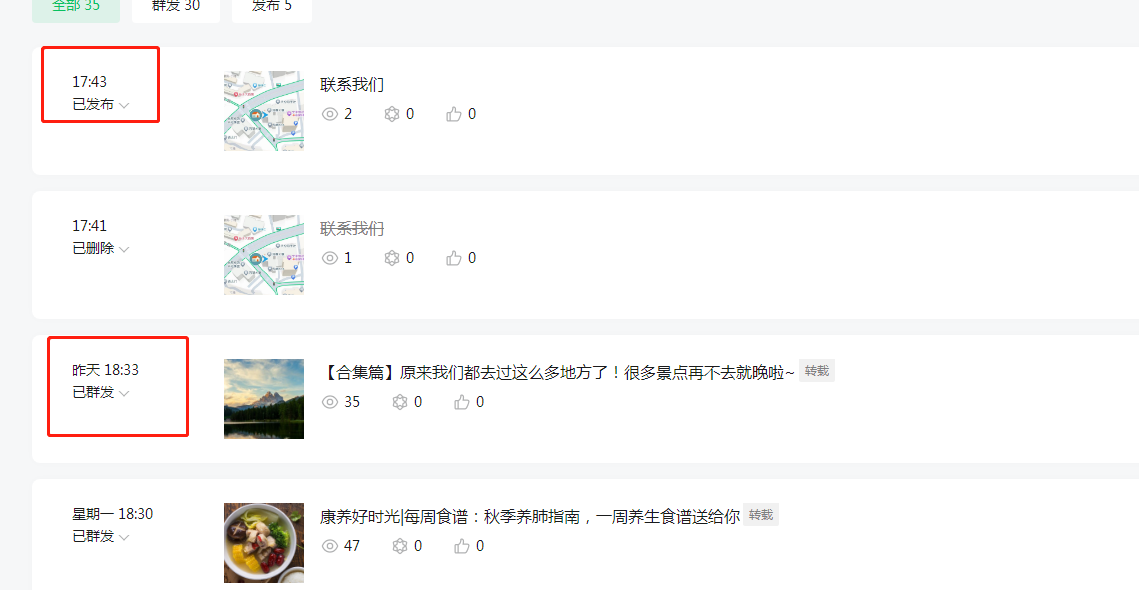Click the thumbs-up icon on 17:41 deleted post
Screen dimensions: 1139x590
454,258
